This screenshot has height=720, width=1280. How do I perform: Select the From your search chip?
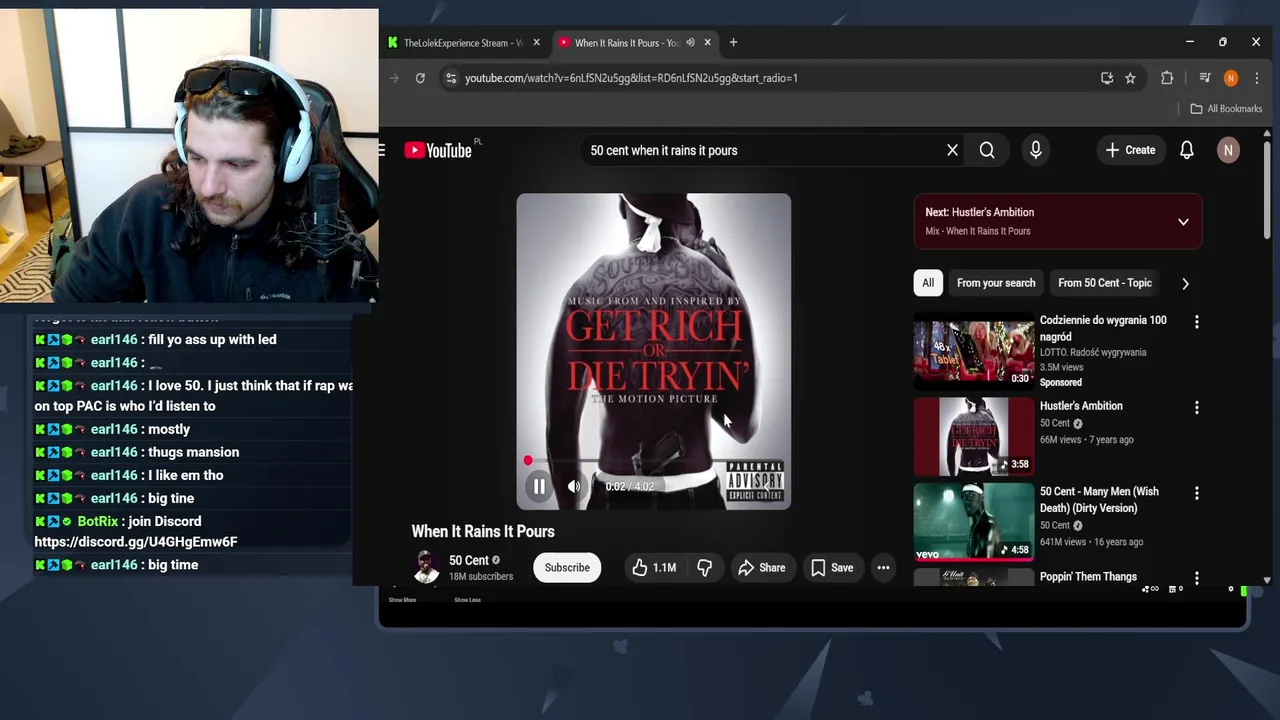pyautogui.click(x=996, y=283)
